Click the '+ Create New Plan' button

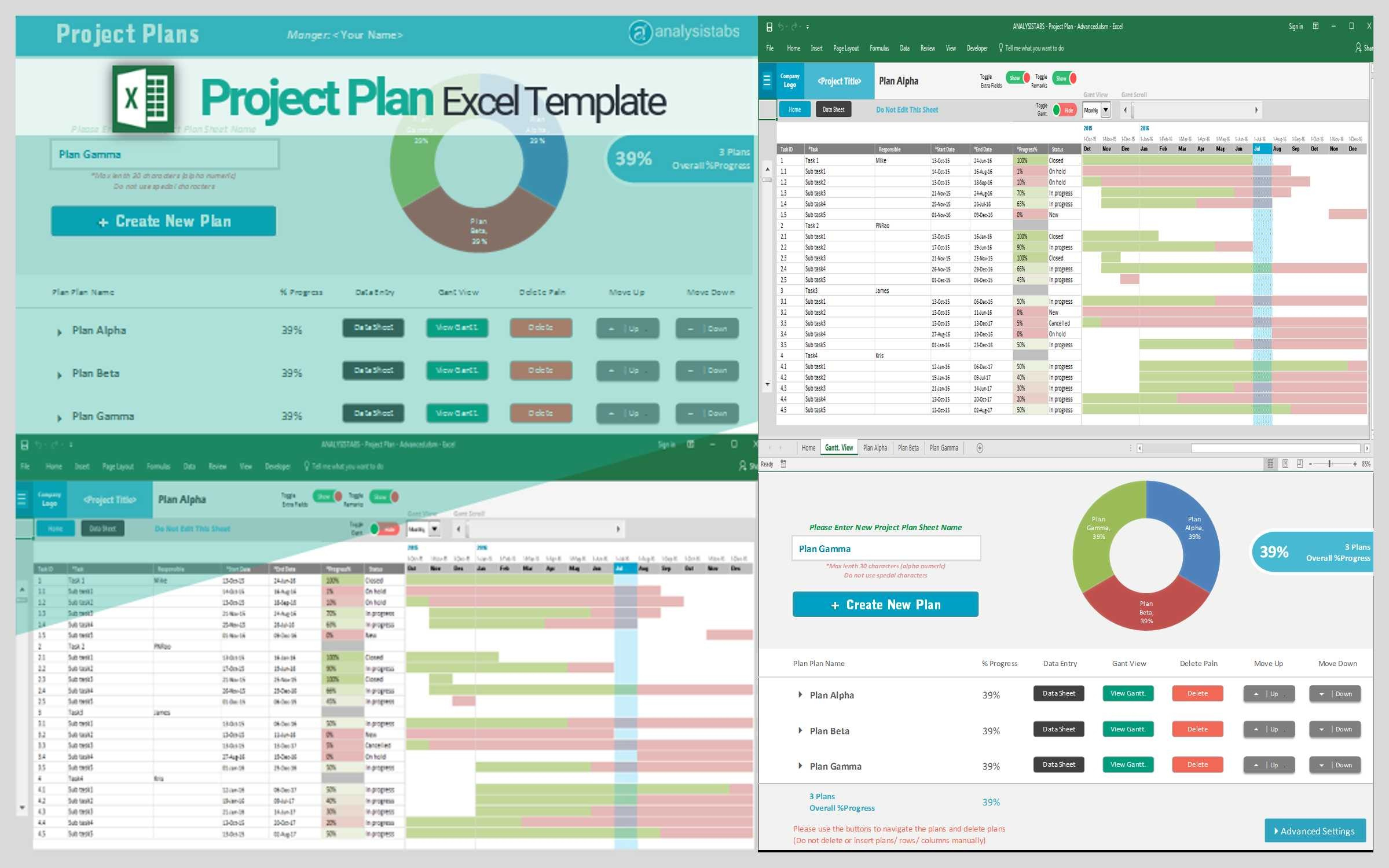click(x=887, y=603)
